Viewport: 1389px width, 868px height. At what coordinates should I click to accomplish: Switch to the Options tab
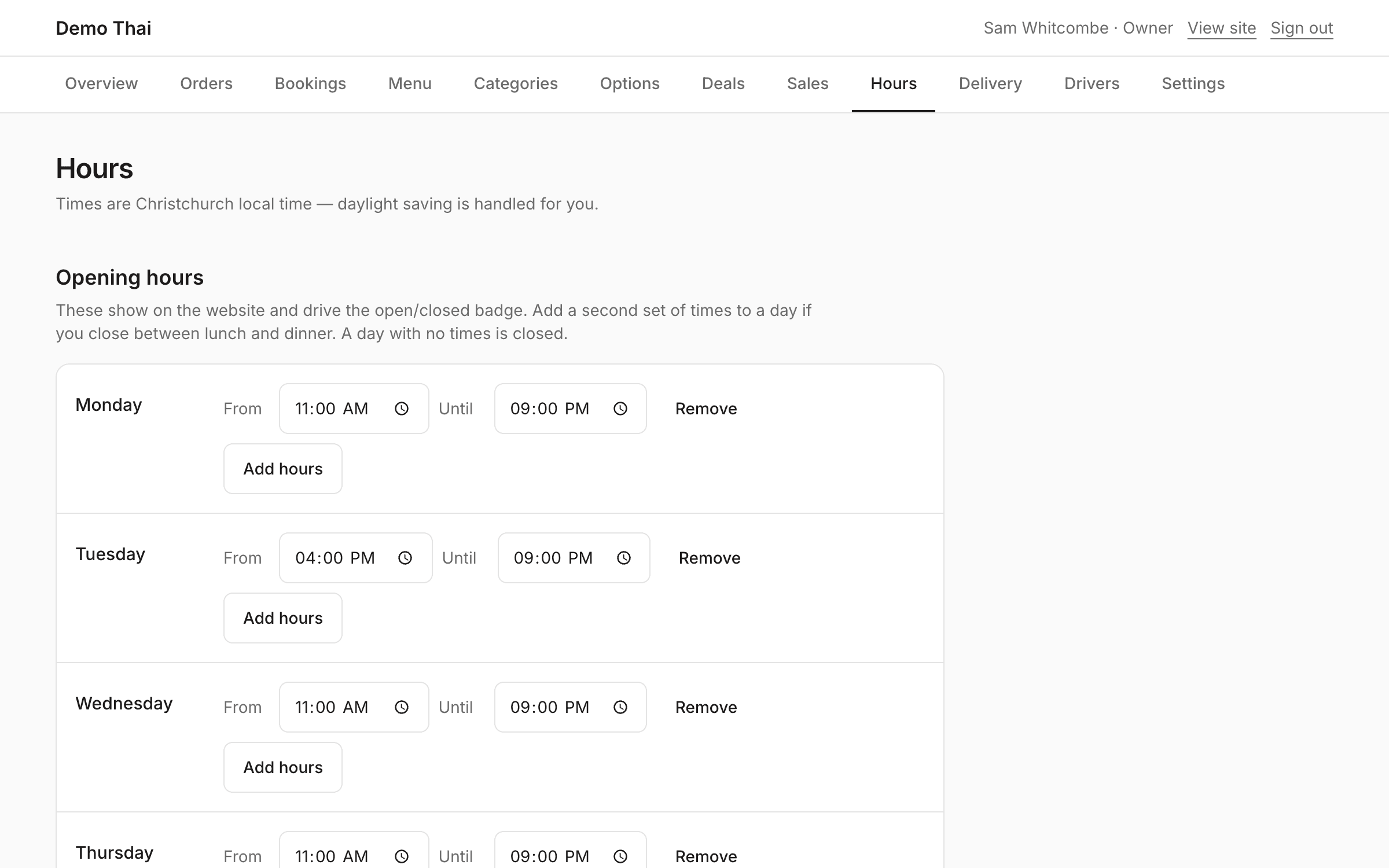pyautogui.click(x=630, y=84)
